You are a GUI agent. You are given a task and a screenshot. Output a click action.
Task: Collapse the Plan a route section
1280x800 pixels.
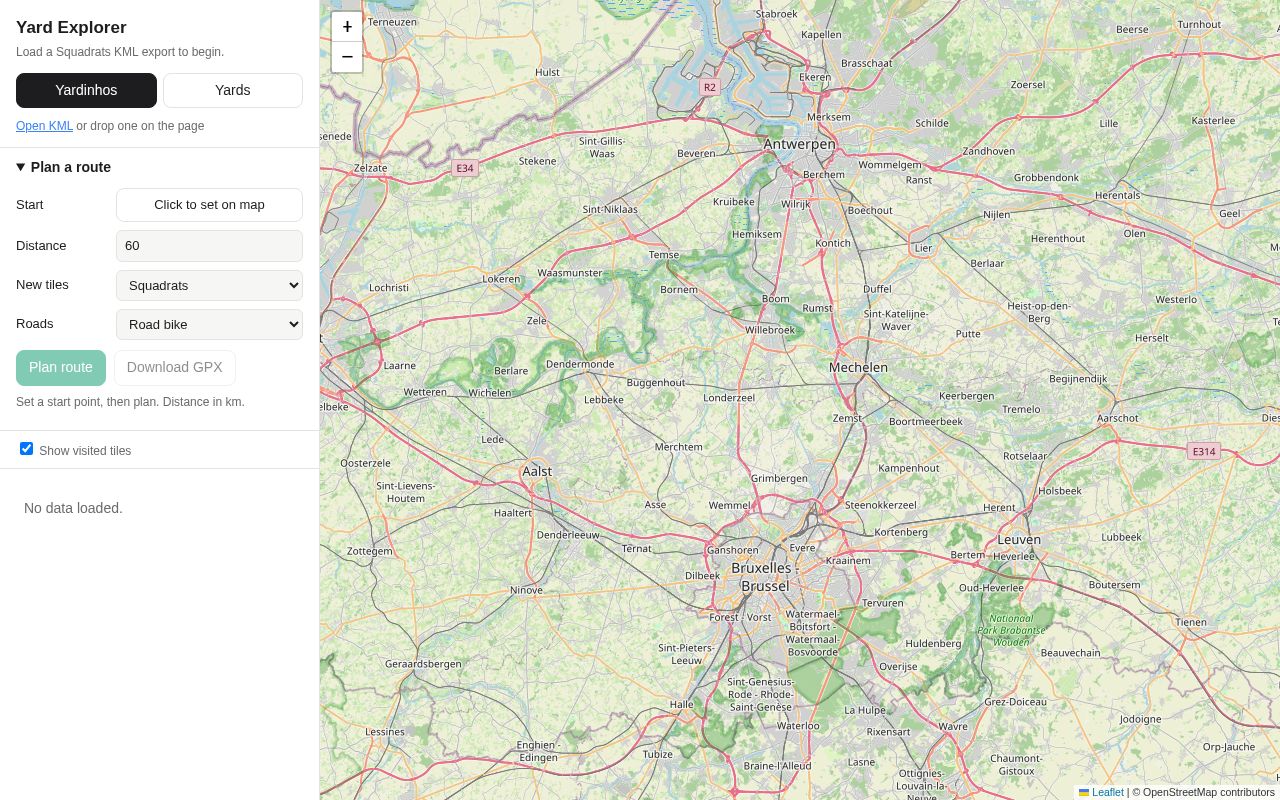click(x=64, y=167)
